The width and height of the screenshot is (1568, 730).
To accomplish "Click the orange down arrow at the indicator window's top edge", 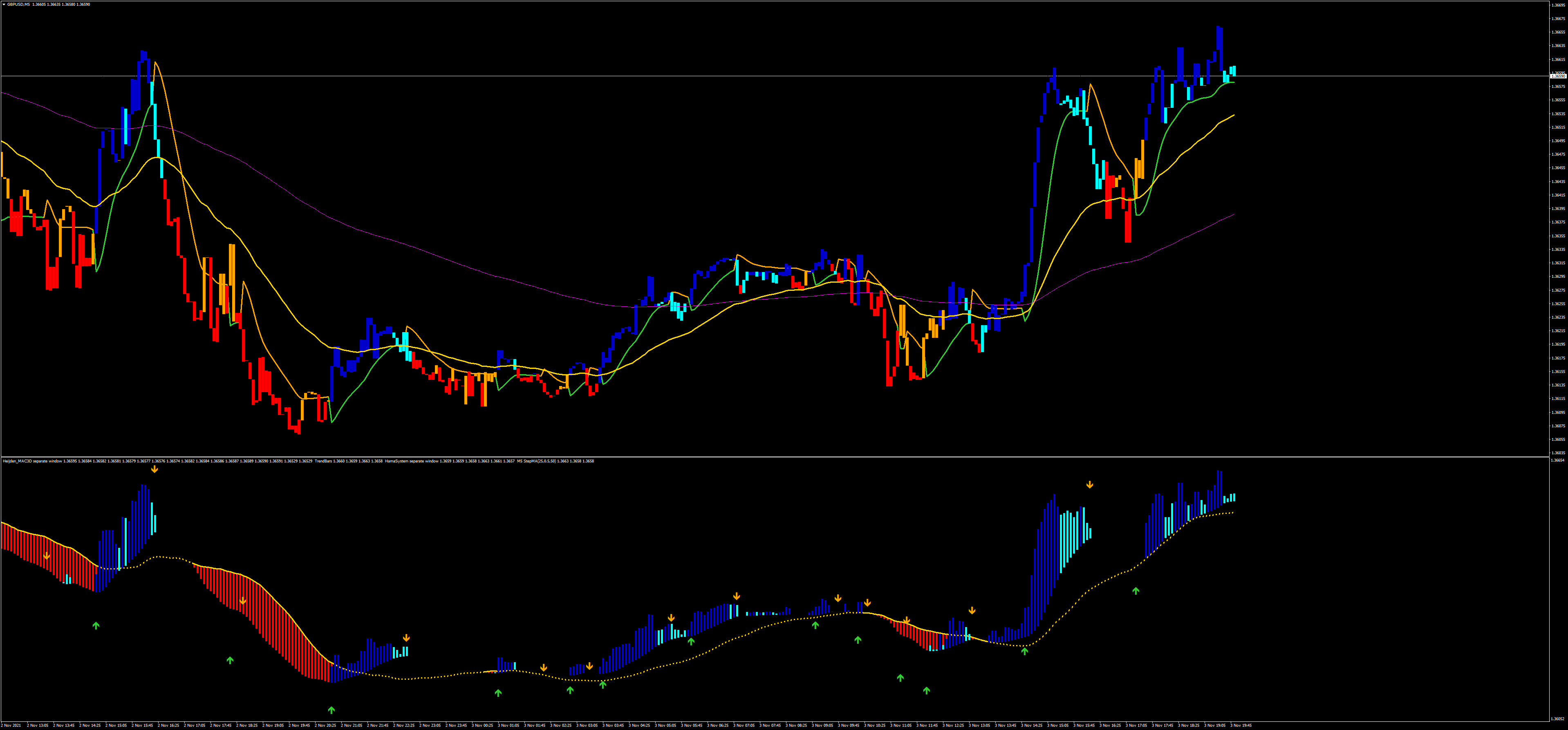I will 155,469.
